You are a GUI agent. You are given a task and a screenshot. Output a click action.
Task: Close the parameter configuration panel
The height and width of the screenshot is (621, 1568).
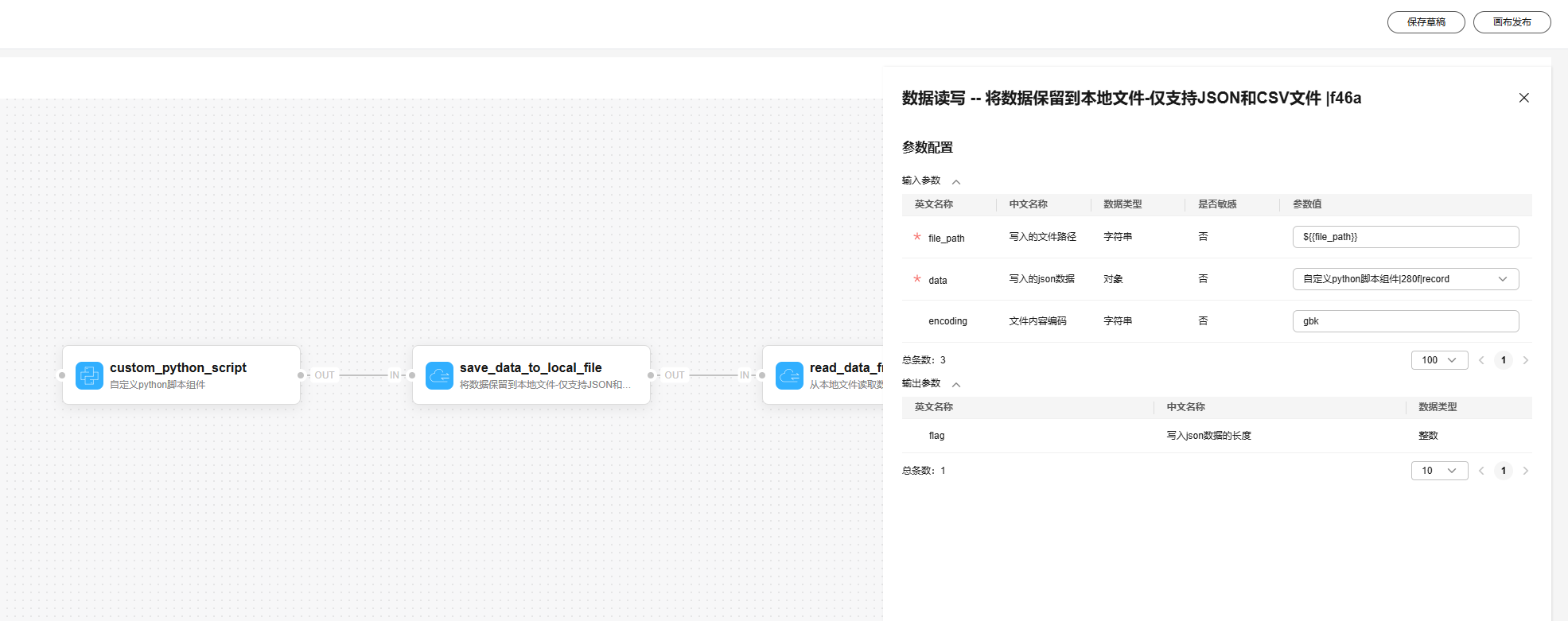(1523, 98)
